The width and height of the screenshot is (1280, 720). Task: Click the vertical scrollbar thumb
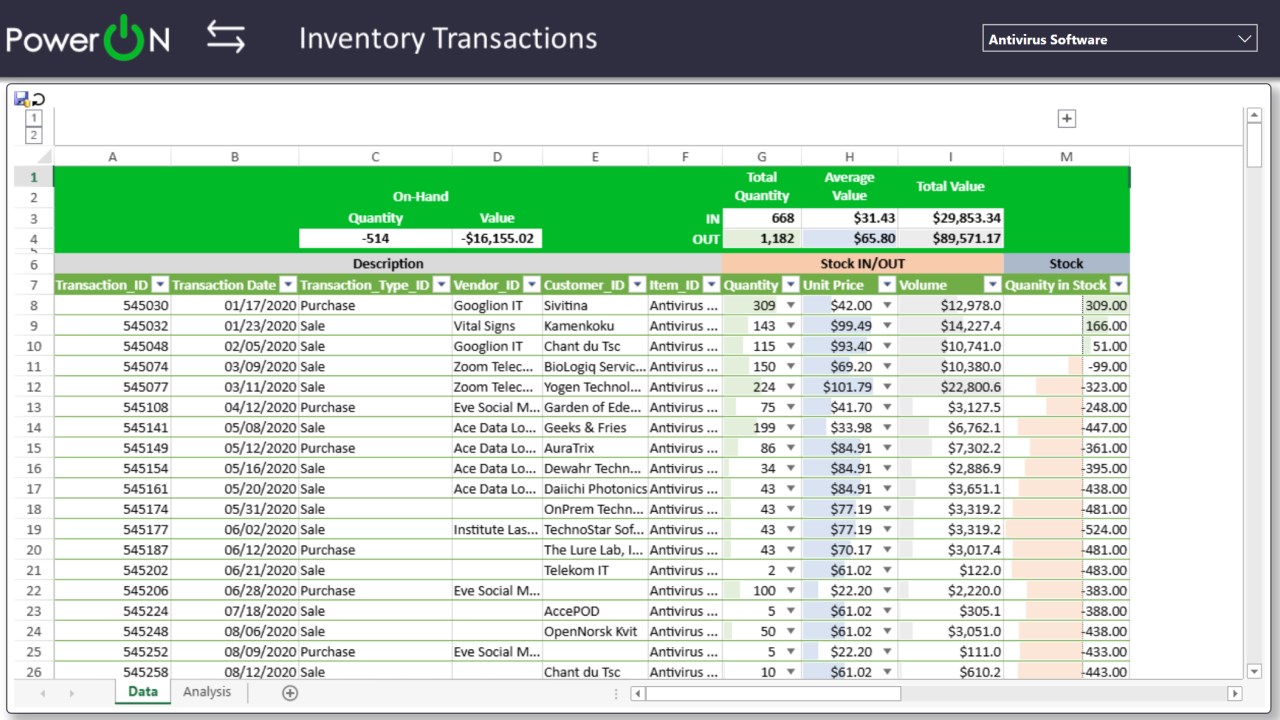coord(1255,145)
